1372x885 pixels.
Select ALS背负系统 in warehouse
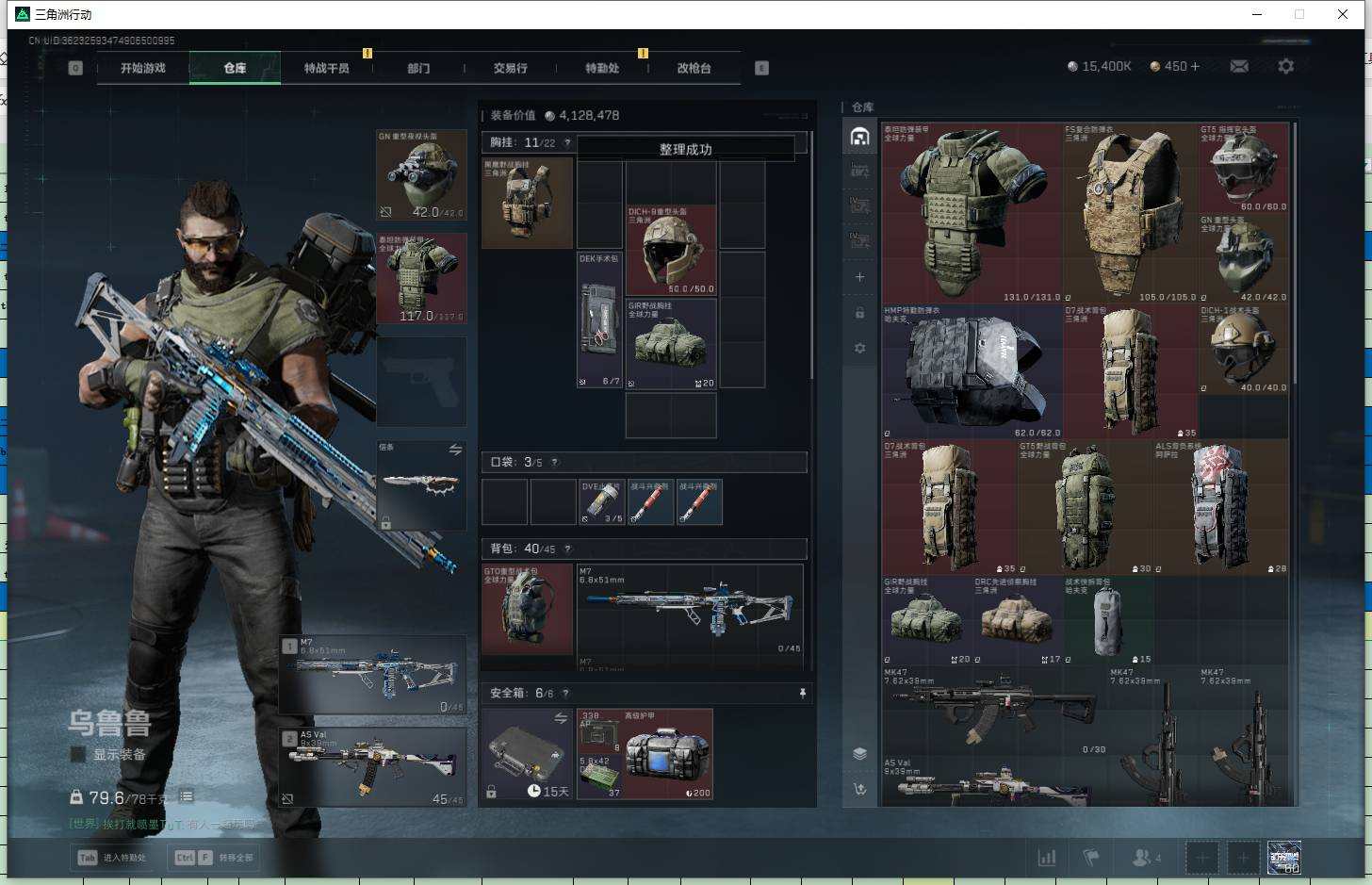(x=1221, y=507)
